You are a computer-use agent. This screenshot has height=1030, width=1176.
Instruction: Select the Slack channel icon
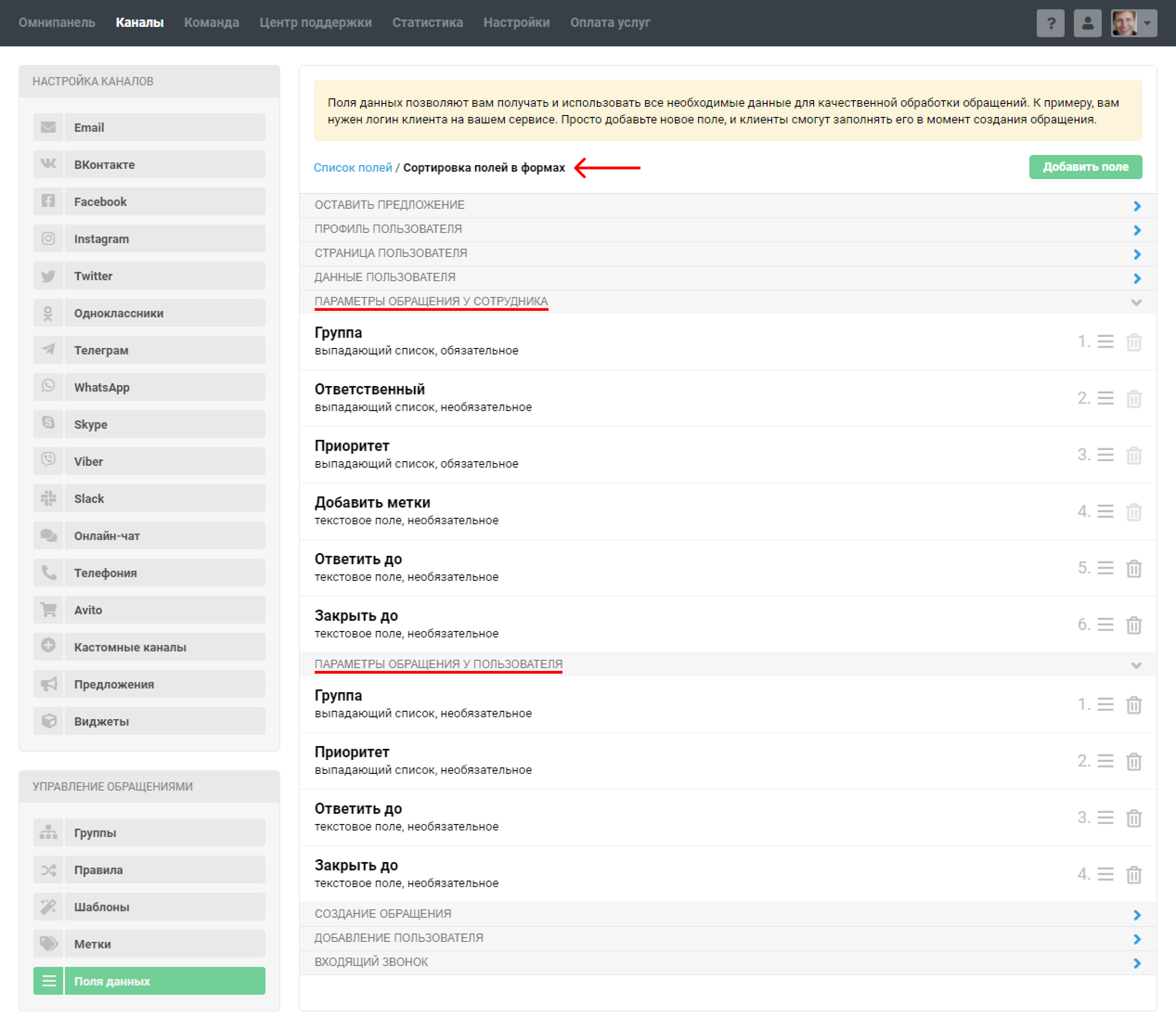pos(48,498)
